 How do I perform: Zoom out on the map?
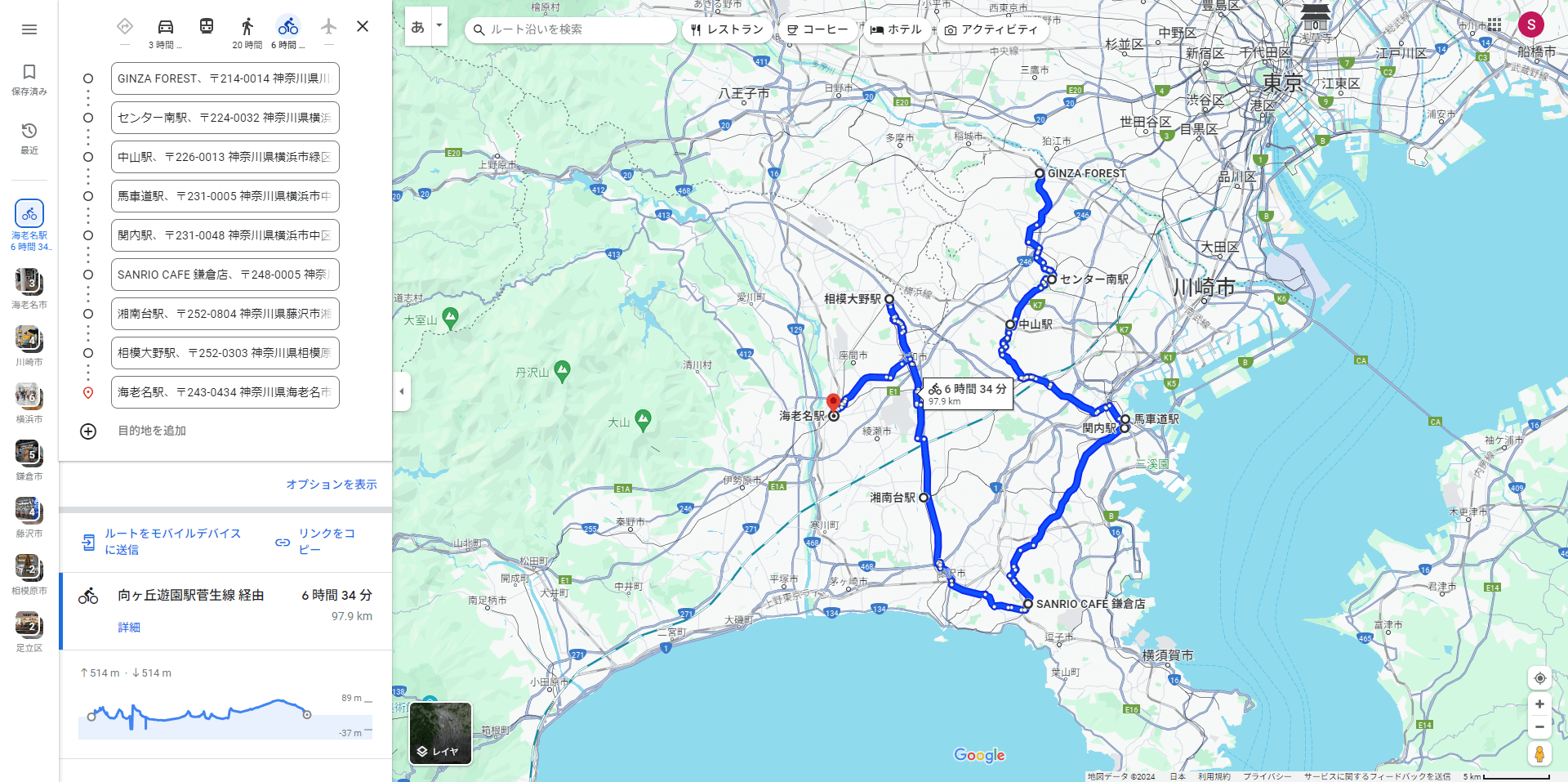point(1539,727)
